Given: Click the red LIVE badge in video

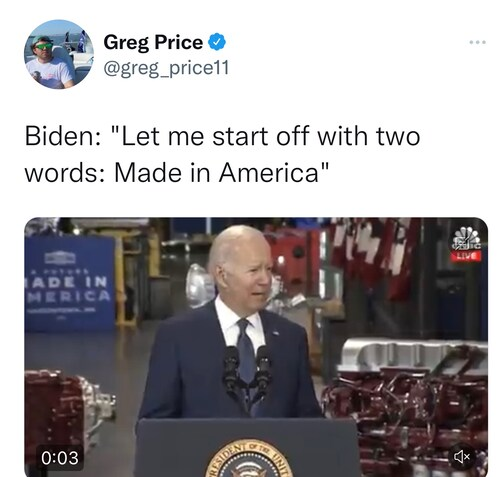Looking at the screenshot, I should tap(467, 256).
